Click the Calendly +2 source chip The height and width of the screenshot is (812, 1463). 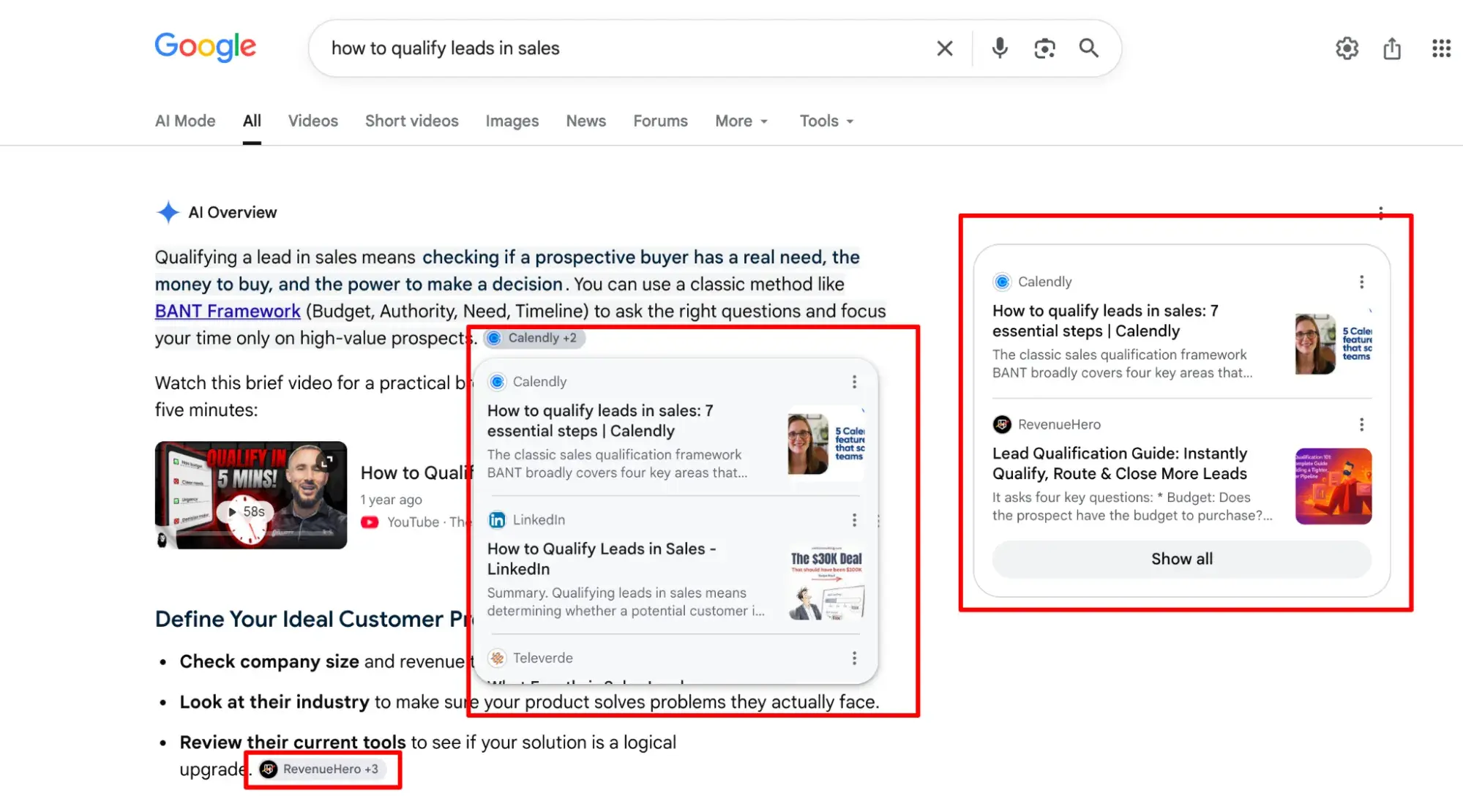coord(534,338)
